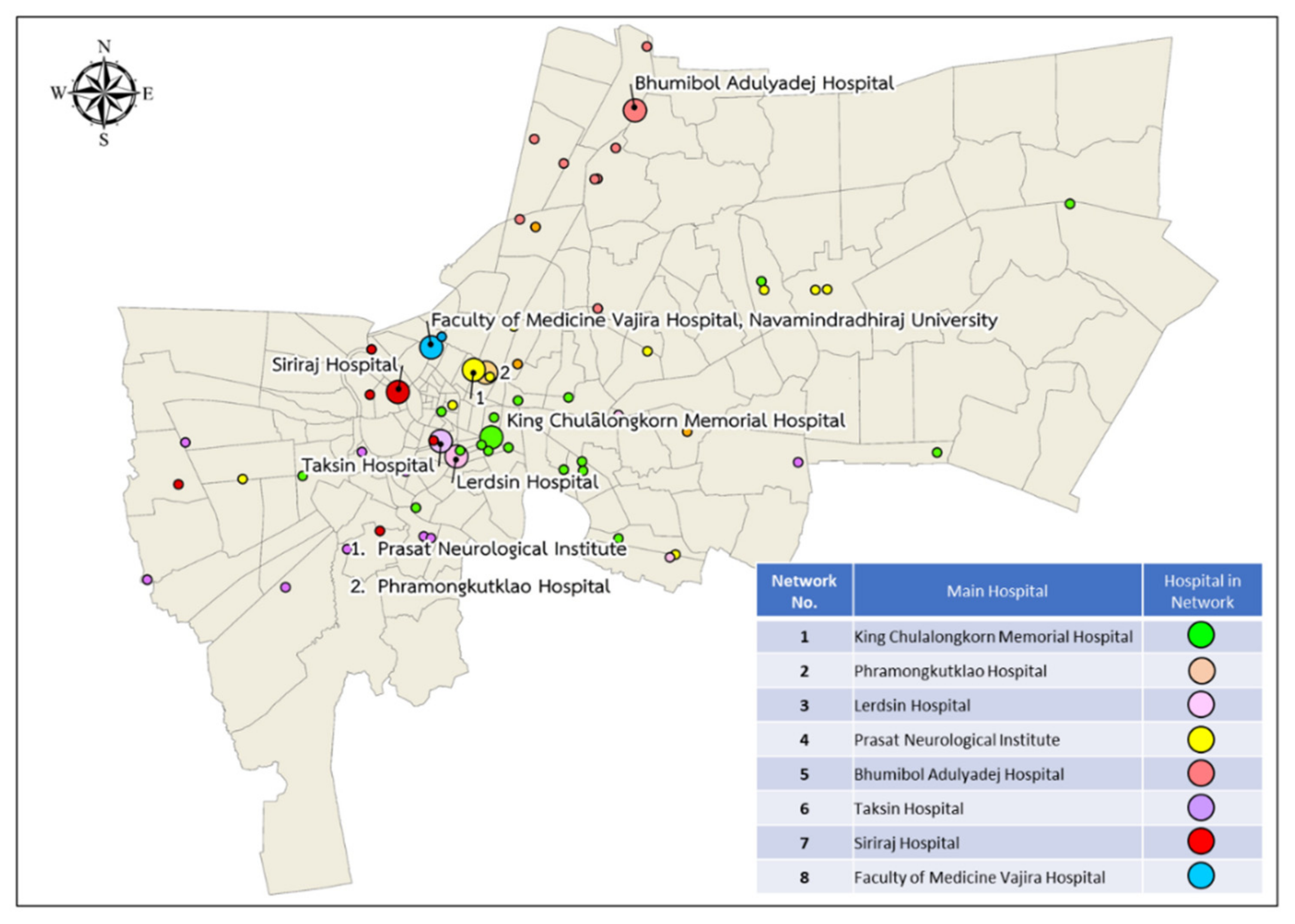Image resolution: width=1295 pixels, height=924 pixels.
Task: Click the Main Hospital column header
Action: click(x=996, y=591)
